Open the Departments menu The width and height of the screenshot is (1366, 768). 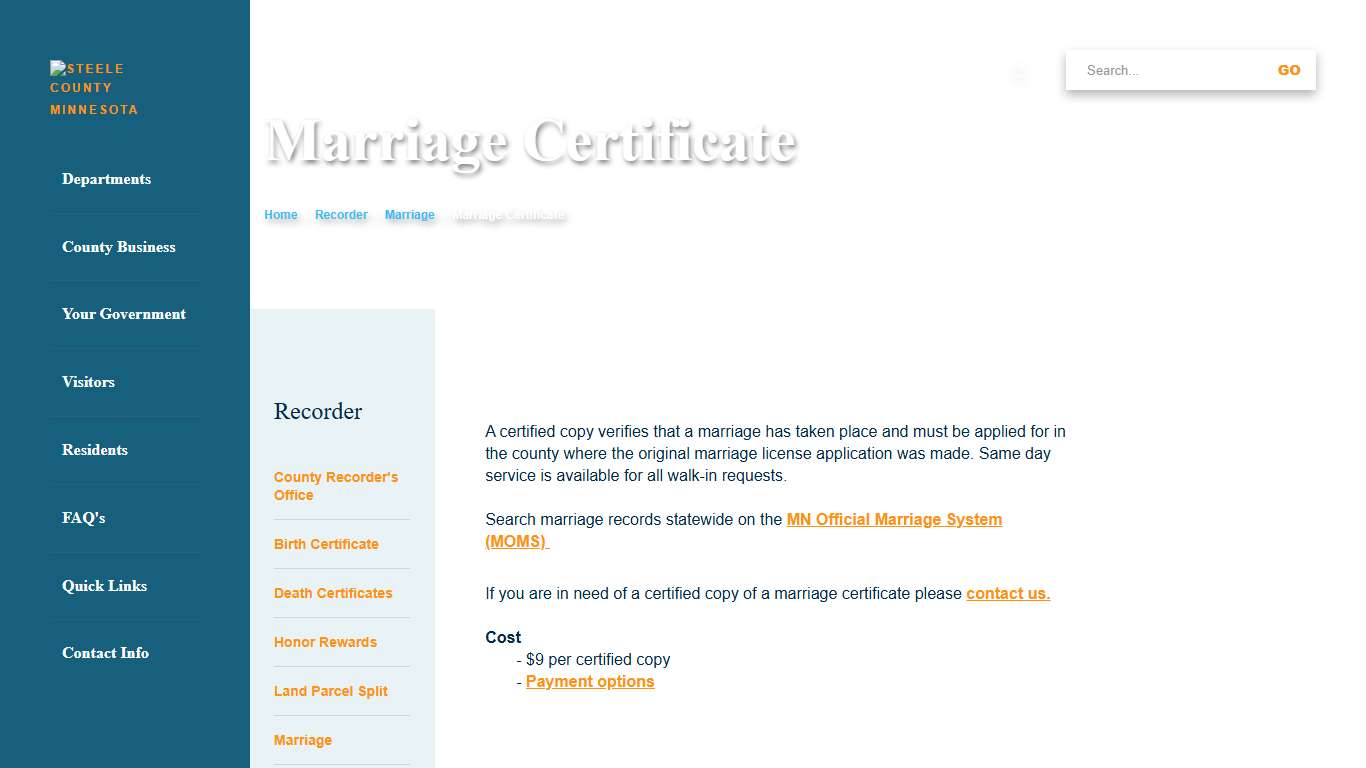pyautogui.click(x=106, y=179)
